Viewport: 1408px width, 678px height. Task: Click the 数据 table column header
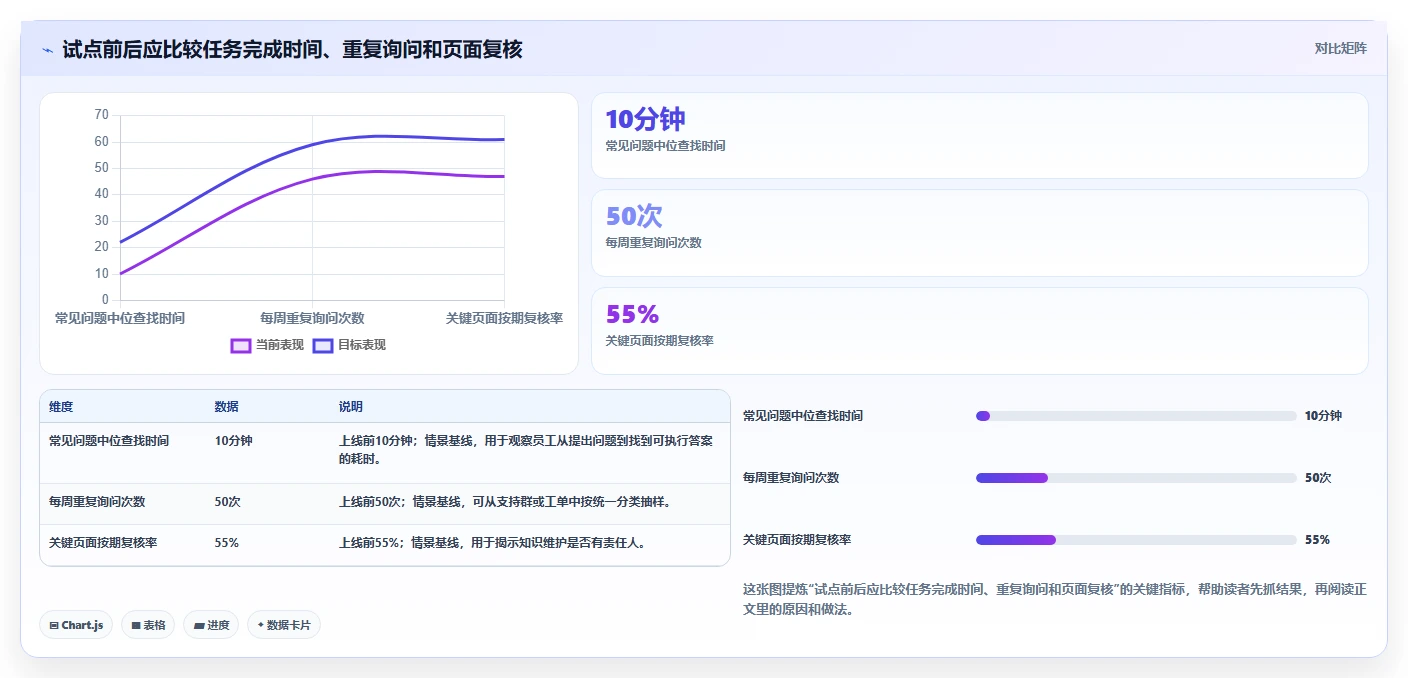point(226,407)
